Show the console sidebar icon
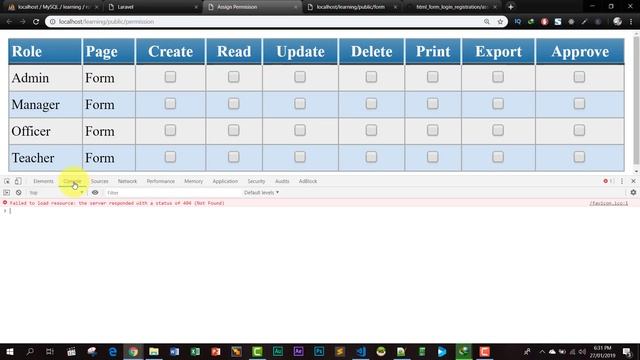This screenshot has width=640, height=360. coord(7,193)
